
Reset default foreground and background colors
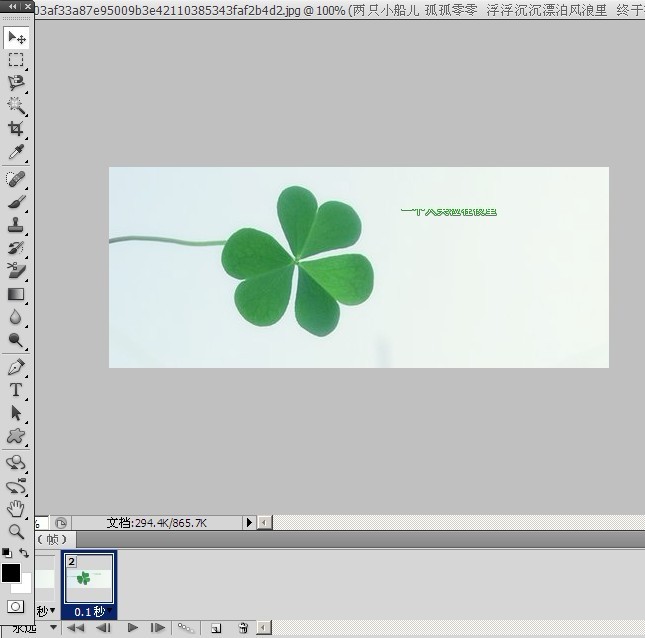(7, 553)
